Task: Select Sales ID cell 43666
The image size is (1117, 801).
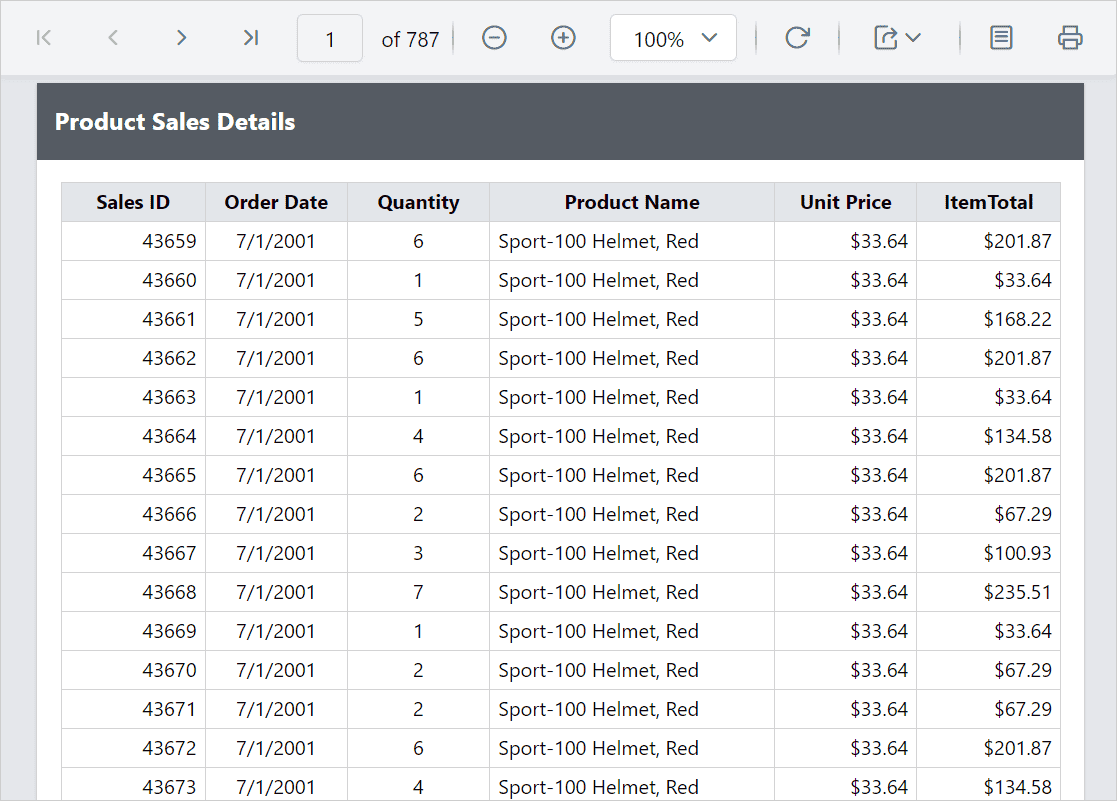Action: coord(133,515)
